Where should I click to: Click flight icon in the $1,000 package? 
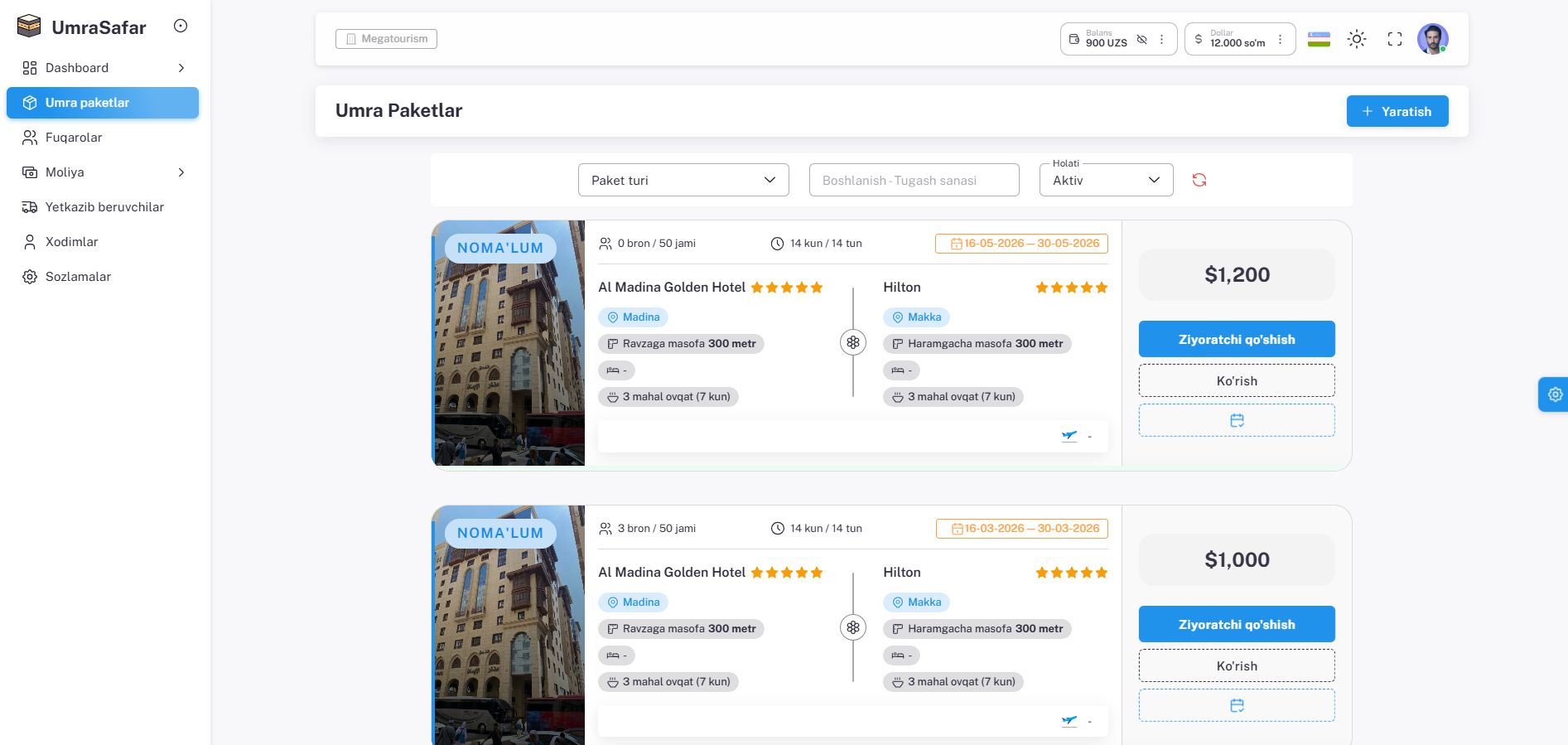1069,721
